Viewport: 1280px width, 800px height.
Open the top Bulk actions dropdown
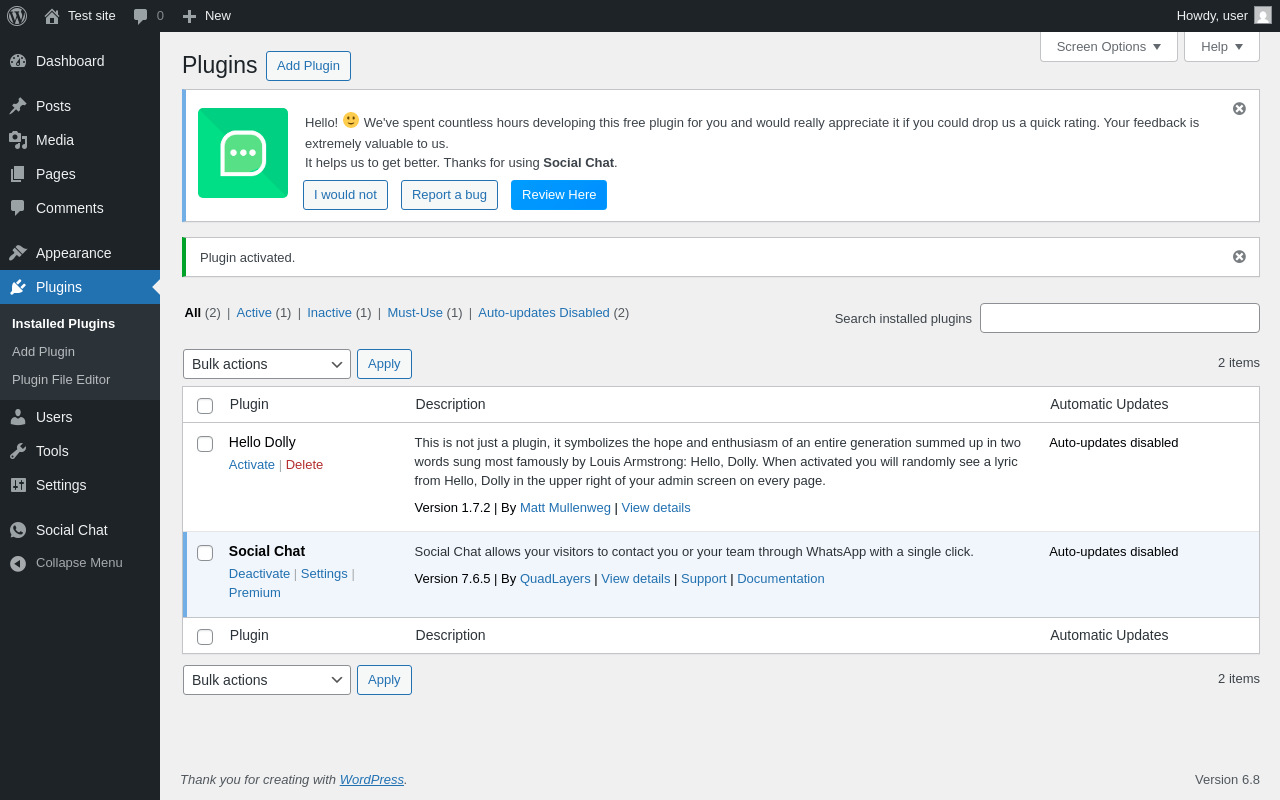(x=266, y=364)
